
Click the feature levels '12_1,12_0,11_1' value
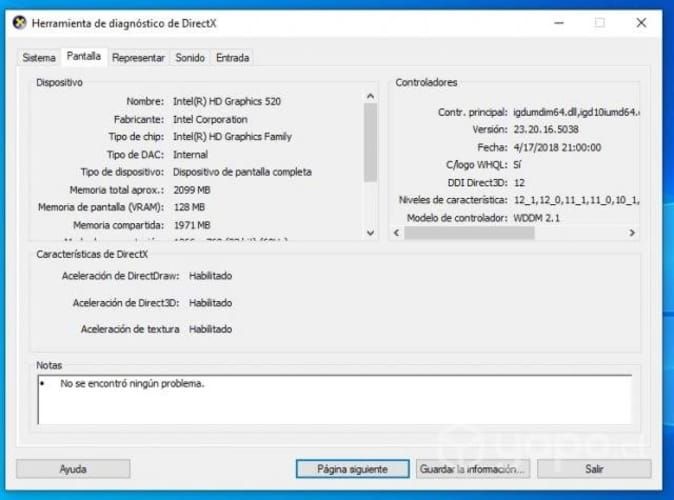click(x=576, y=200)
